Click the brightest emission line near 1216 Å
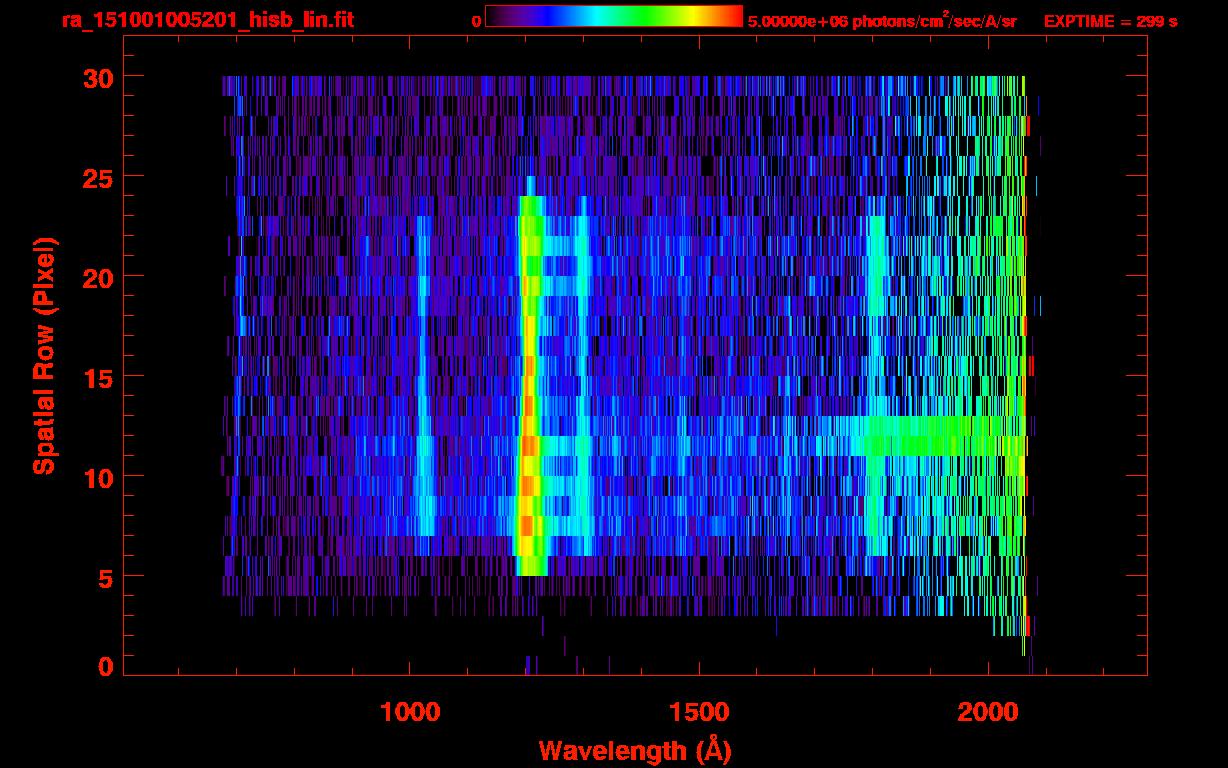 (x=529, y=400)
